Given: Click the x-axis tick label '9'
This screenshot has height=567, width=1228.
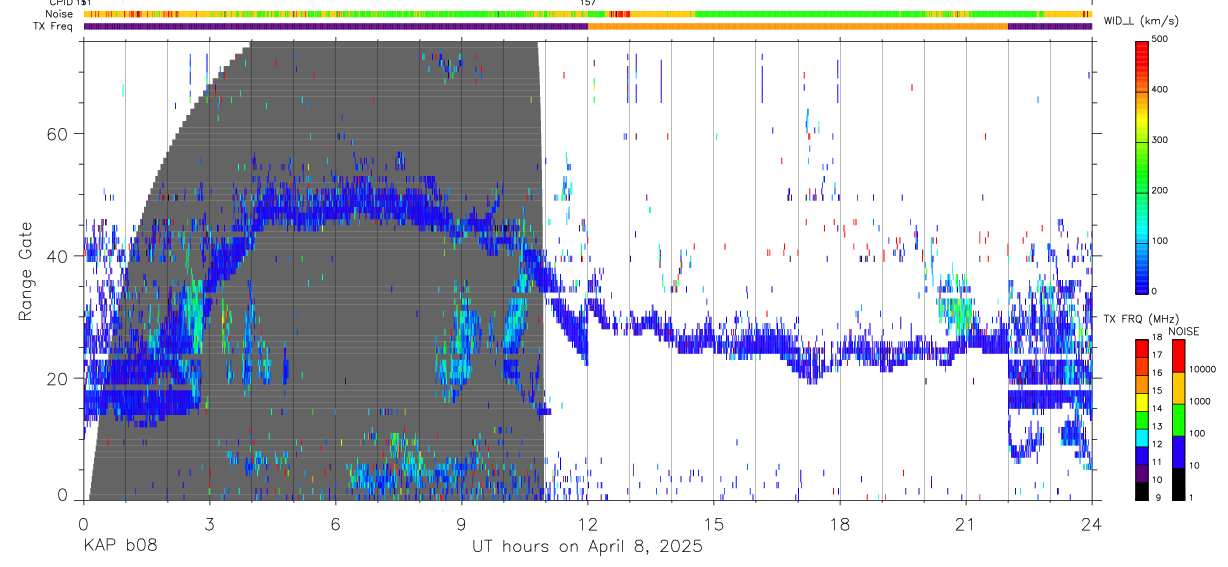Looking at the screenshot, I should tap(461, 523).
